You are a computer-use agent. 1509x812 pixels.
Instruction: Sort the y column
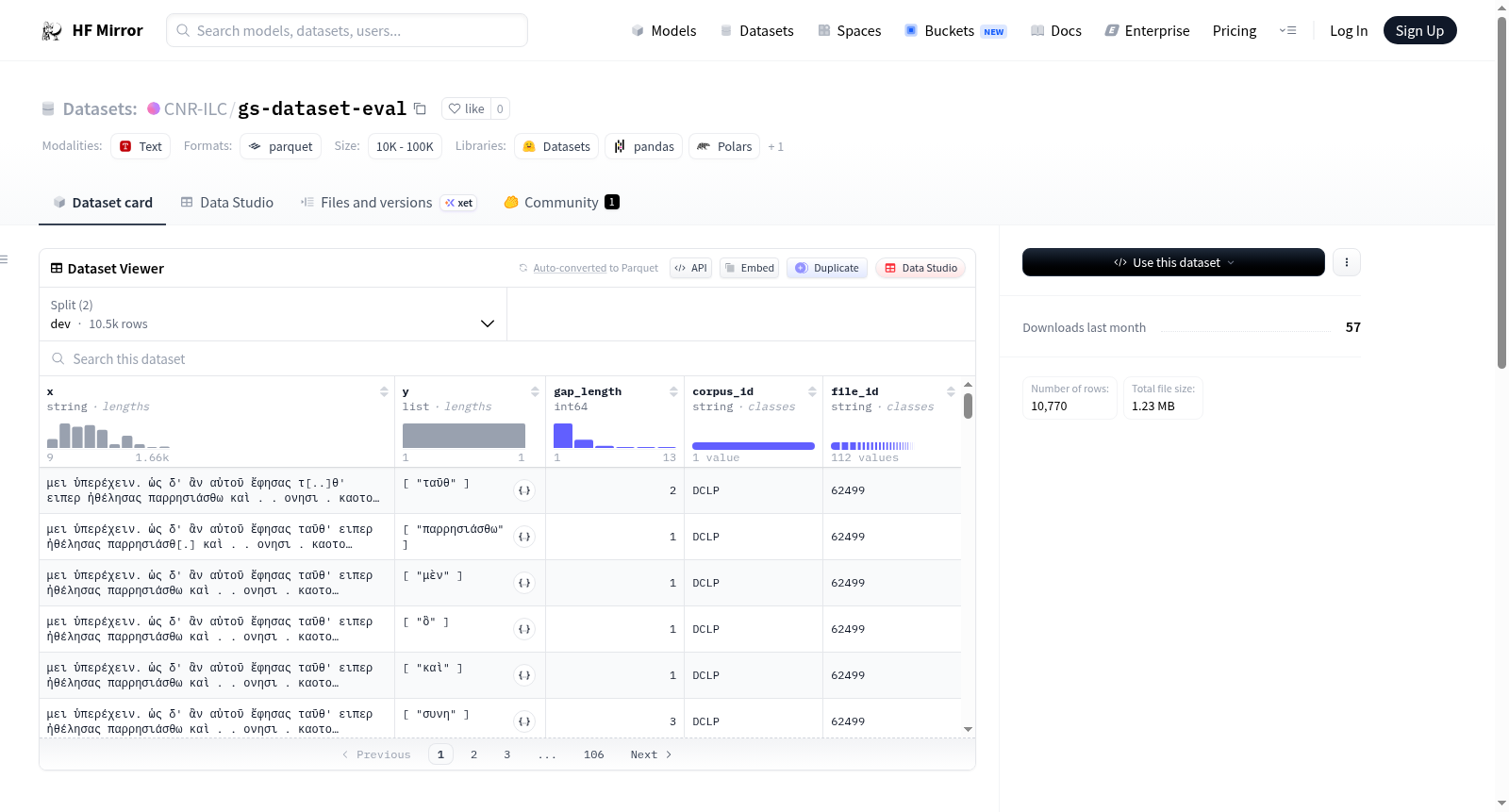point(535,391)
